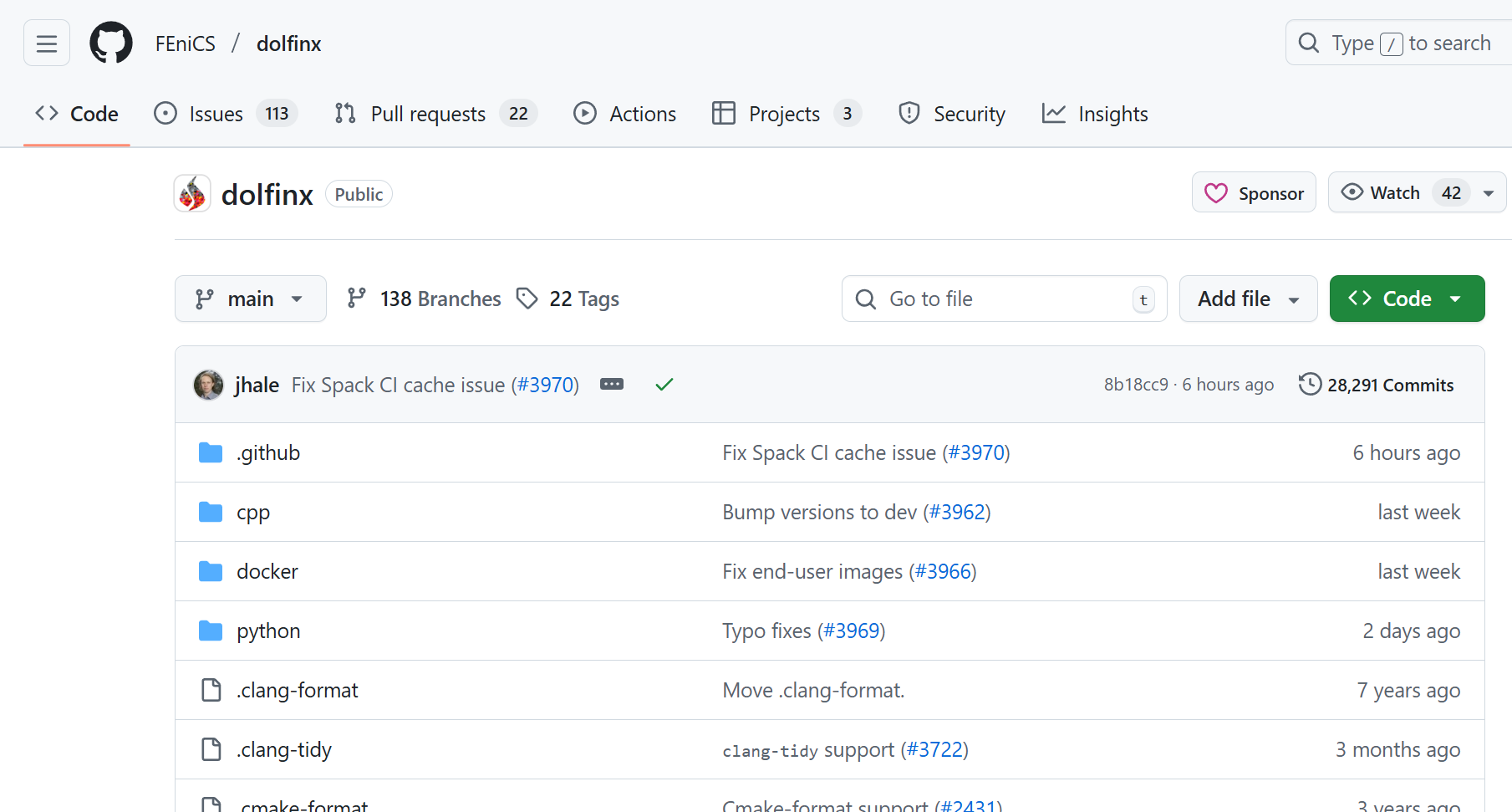
Task: Focus the Type / to search box
Action: [1399, 43]
